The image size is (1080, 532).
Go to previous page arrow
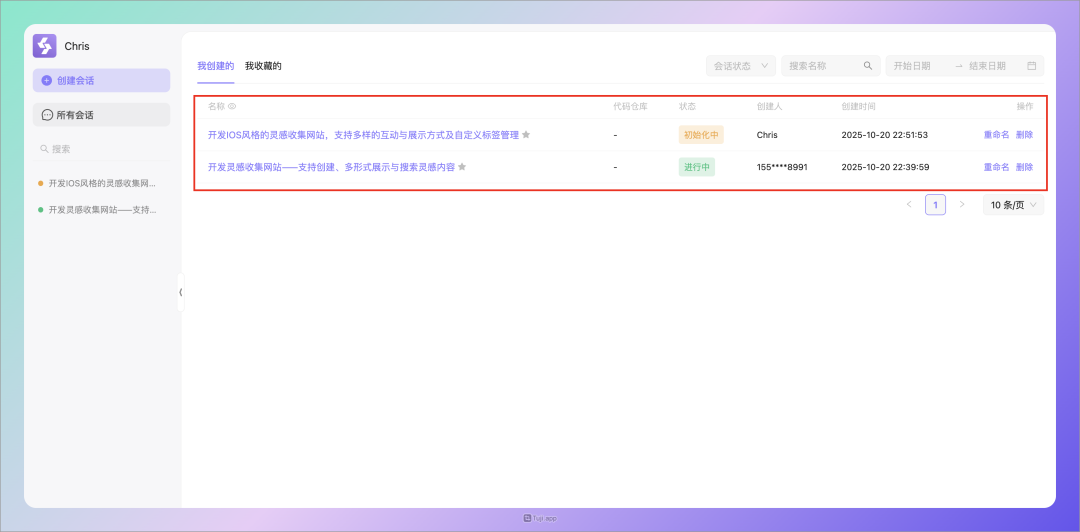click(x=908, y=205)
